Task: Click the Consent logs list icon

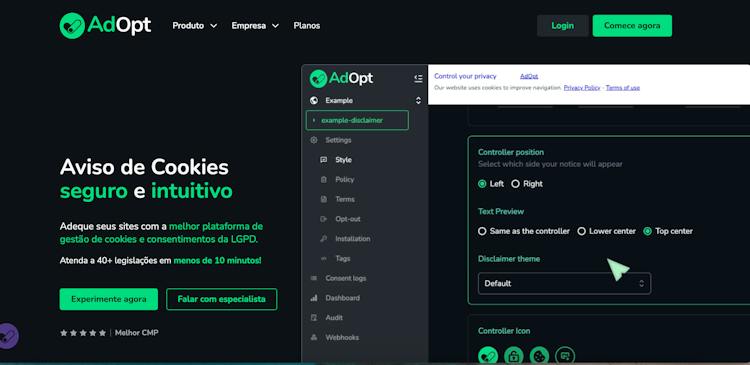Action: (x=314, y=278)
